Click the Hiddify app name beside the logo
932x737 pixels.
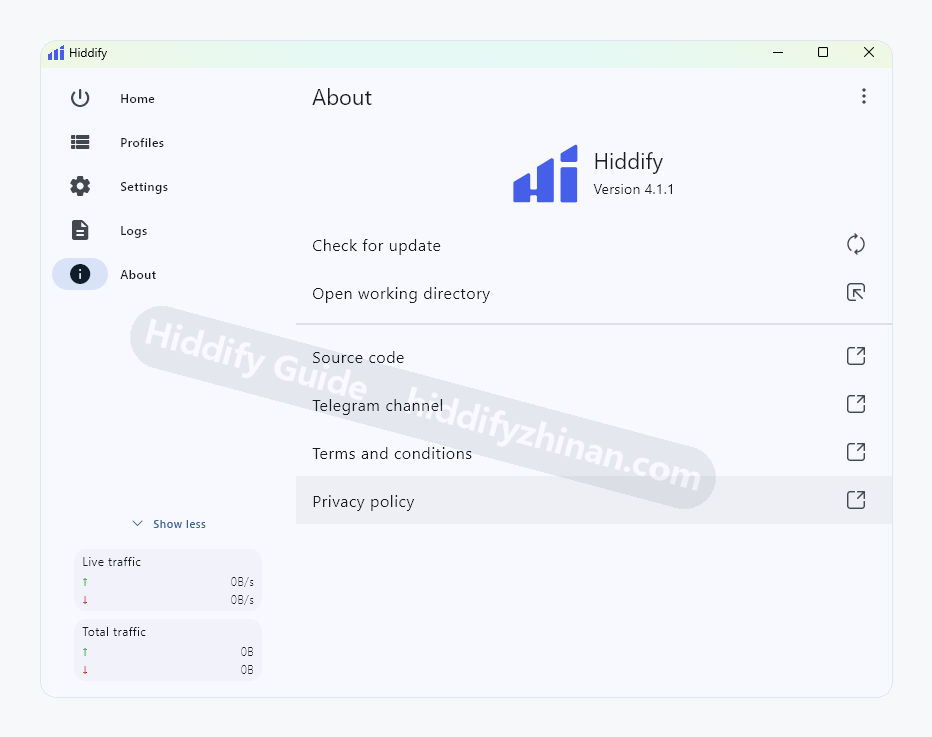(628, 162)
